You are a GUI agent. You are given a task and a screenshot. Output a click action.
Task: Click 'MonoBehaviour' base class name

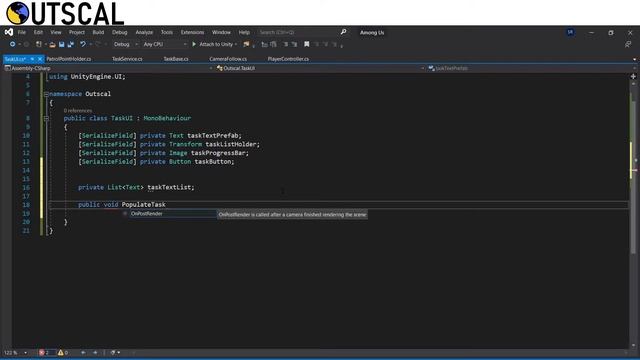click(167, 118)
